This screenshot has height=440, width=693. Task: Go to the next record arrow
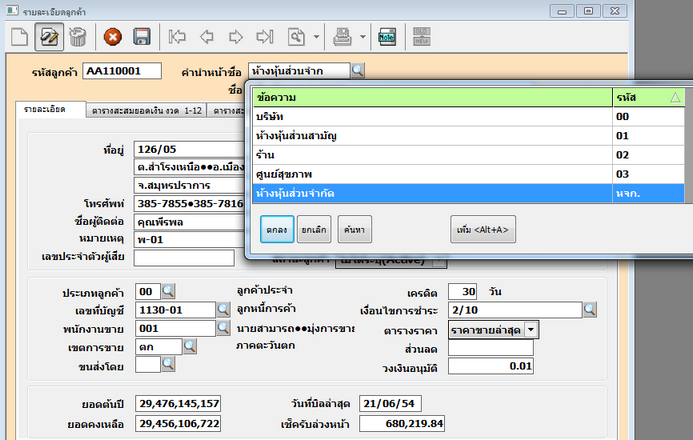click(x=236, y=38)
